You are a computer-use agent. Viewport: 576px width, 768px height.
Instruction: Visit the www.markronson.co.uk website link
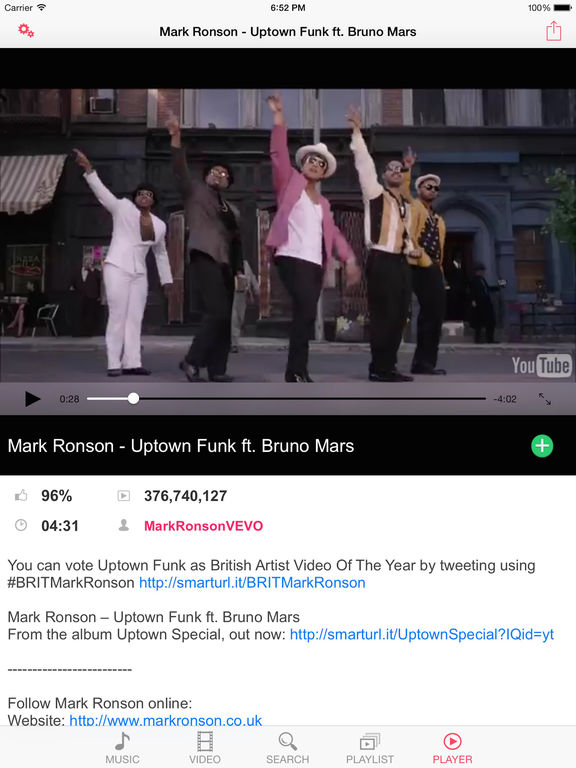coord(166,720)
